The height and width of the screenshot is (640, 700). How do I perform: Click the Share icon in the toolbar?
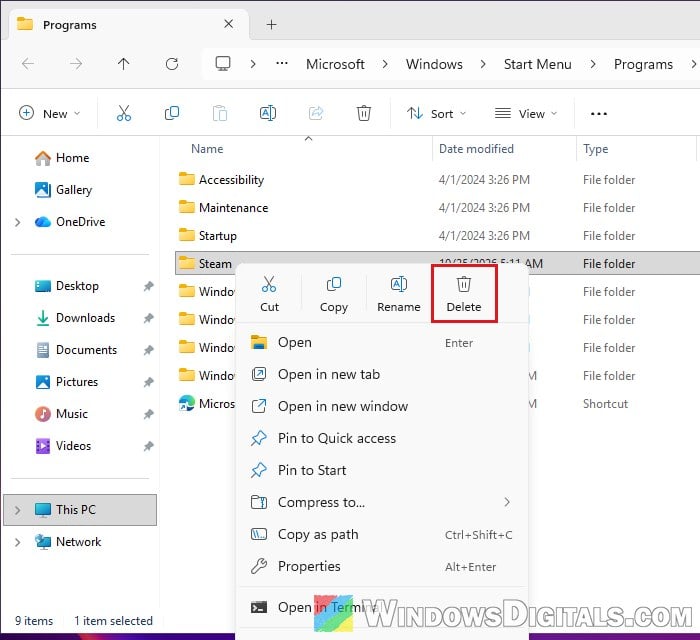click(x=316, y=113)
